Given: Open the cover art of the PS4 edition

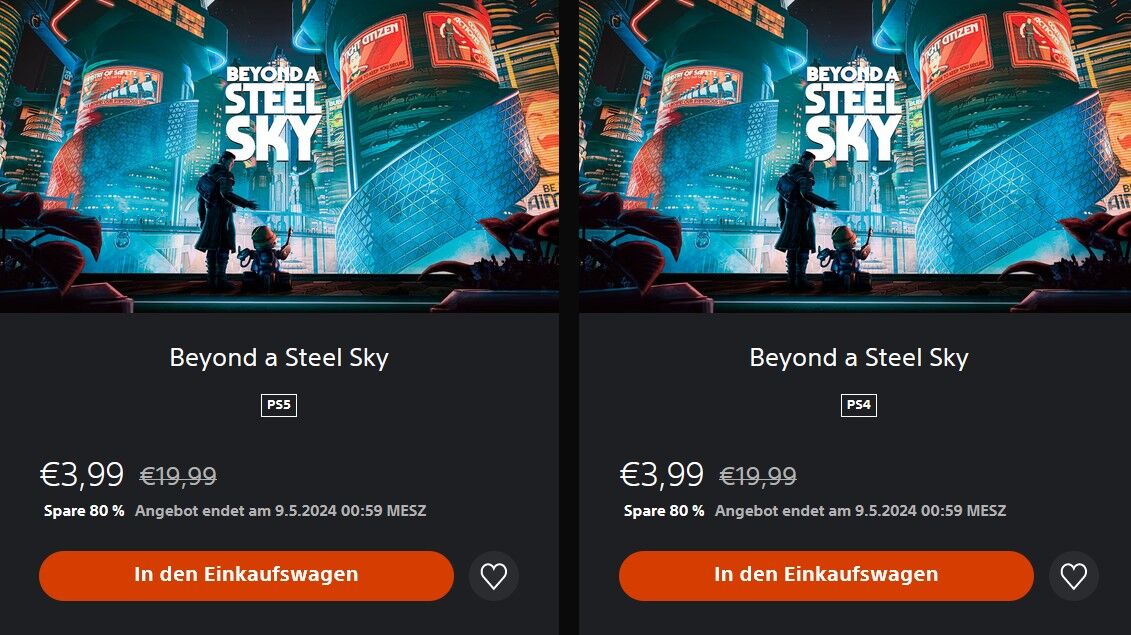Looking at the screenshot, I should click(x=855, y=156).
